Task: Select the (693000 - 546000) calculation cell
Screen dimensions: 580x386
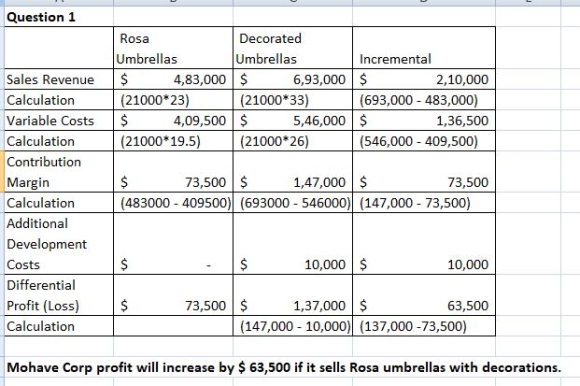Action: click(x=293, y=203)
